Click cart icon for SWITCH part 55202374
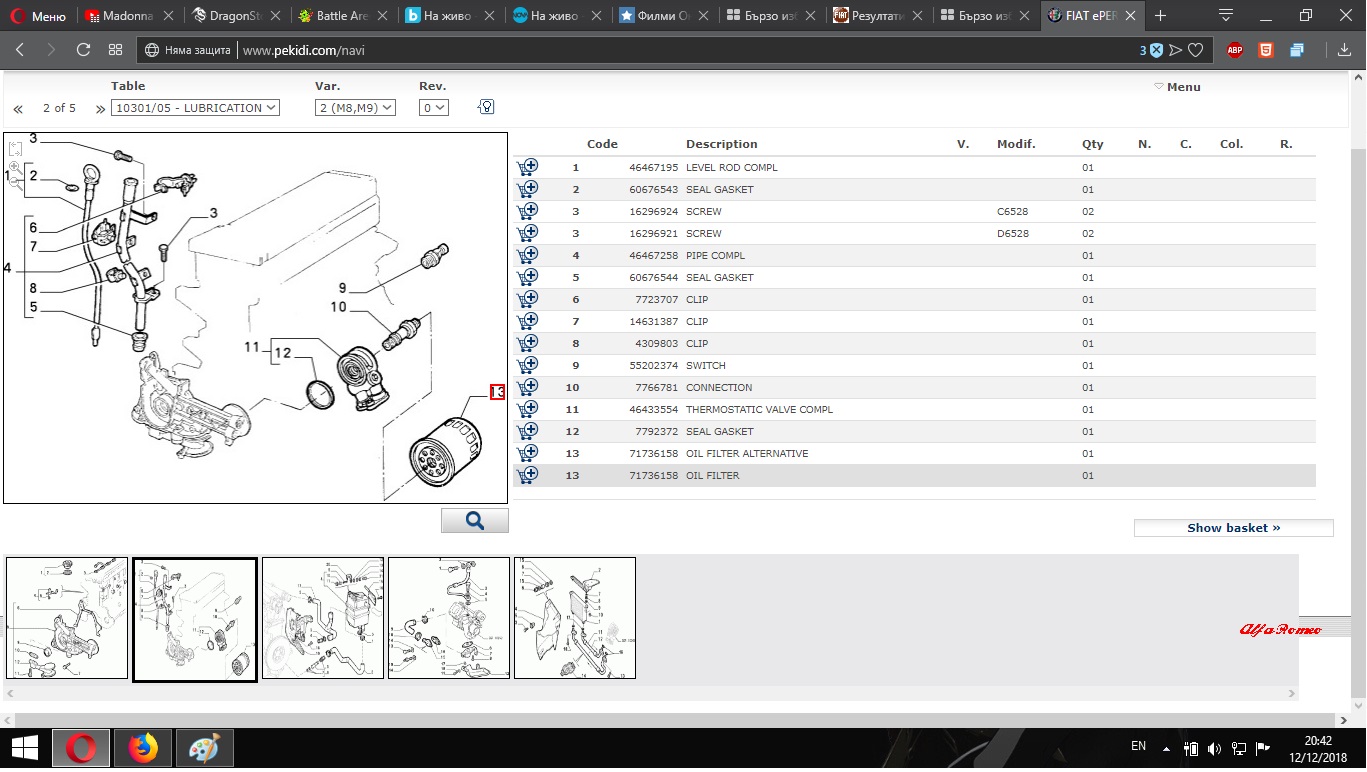This screenshot has width=1367, height=772. (527, 365)
